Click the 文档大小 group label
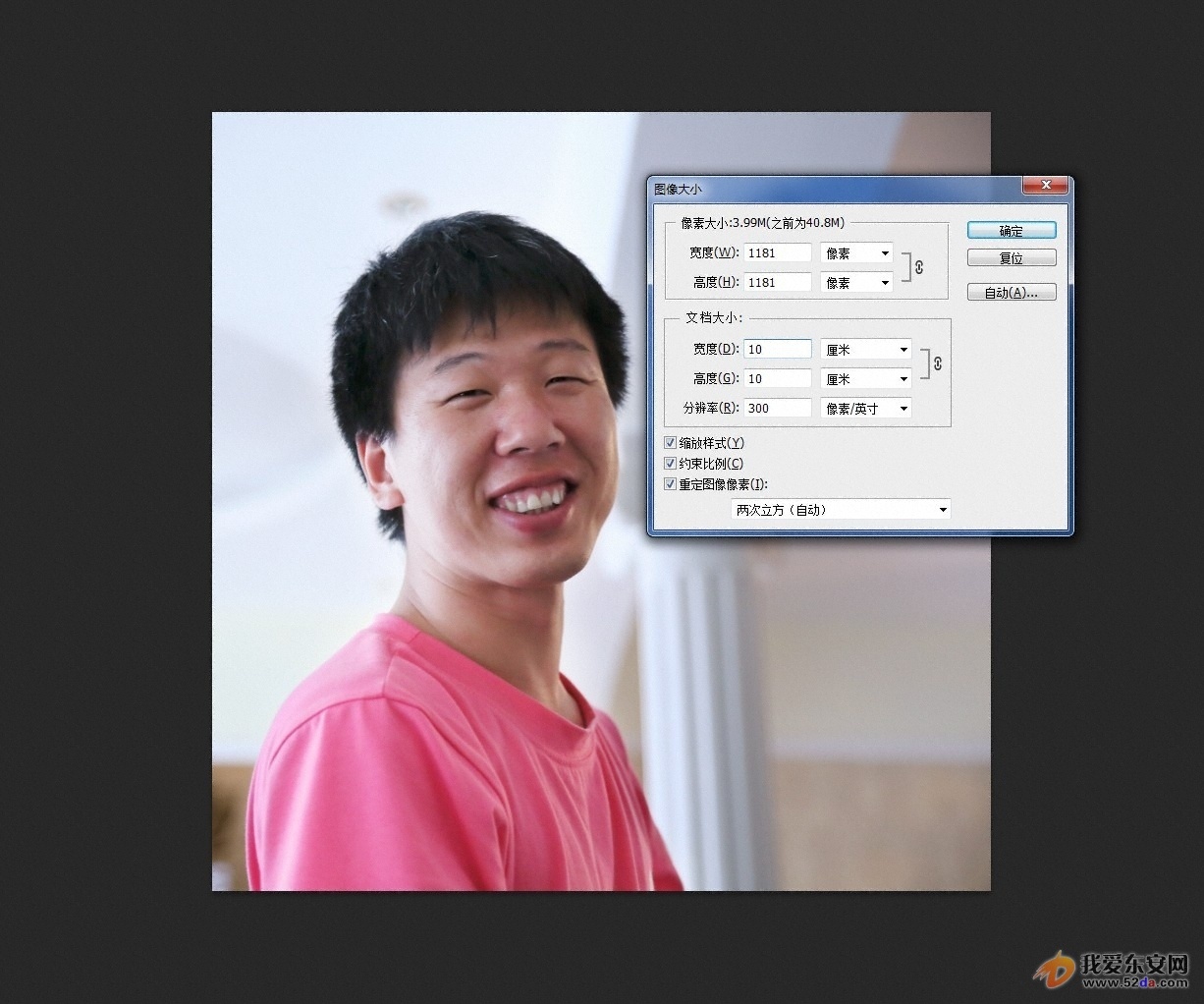The width and height of the screenshot is (1204, 1004). 714,318
